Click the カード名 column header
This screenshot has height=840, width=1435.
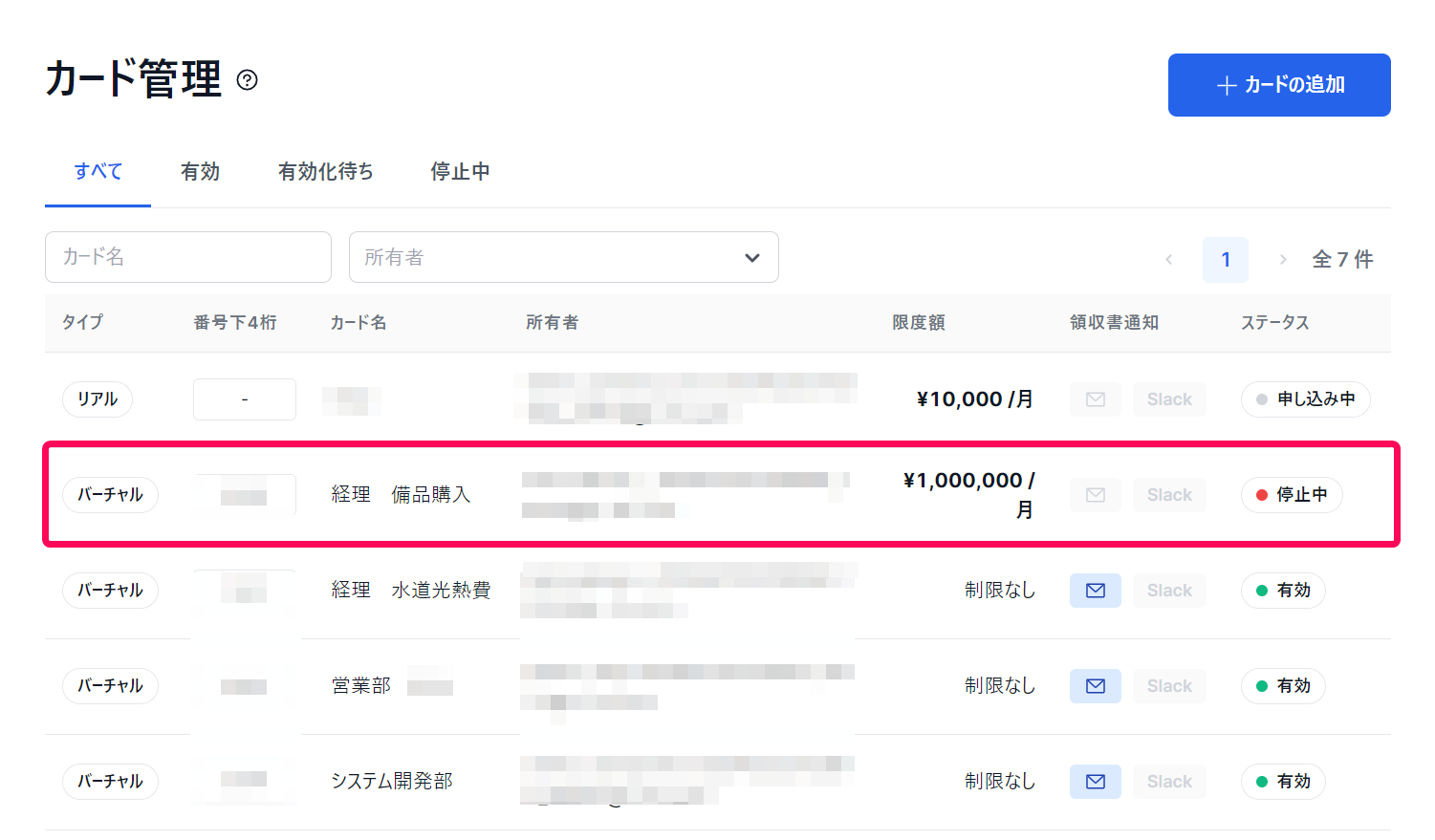[x=359, y=323]
